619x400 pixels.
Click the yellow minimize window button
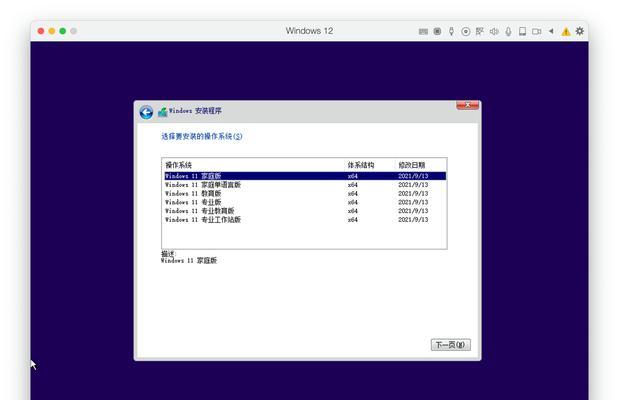tap(52, 31)
